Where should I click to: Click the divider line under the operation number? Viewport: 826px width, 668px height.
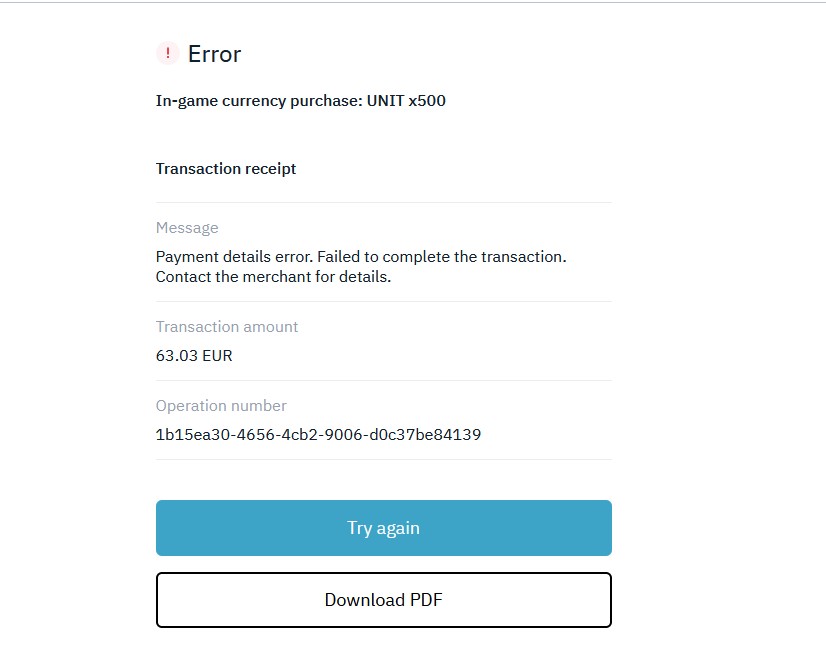tap(383, 459)
